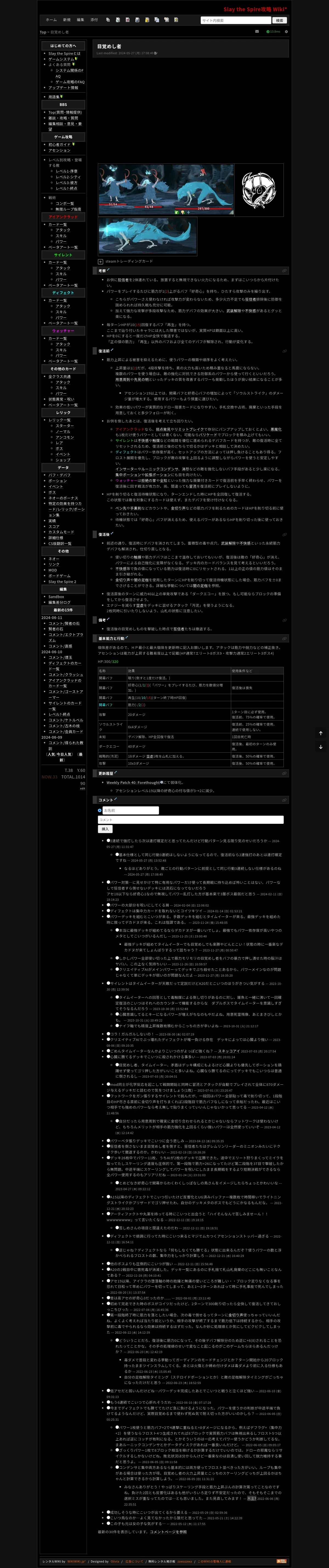
Task: Click the サイレント sidebar header
Action: 63,255
